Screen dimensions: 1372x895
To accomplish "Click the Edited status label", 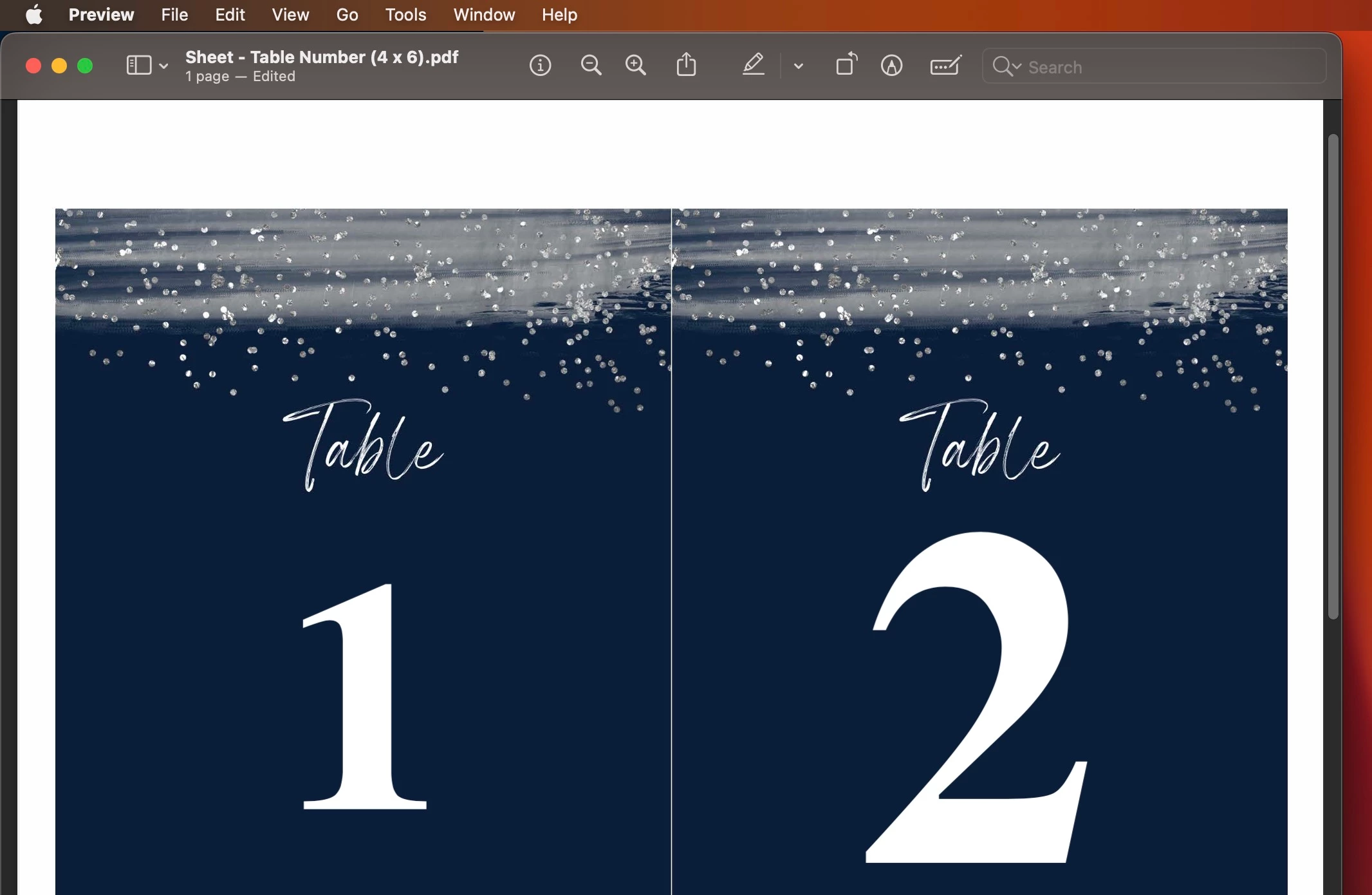I will [274, 77].
